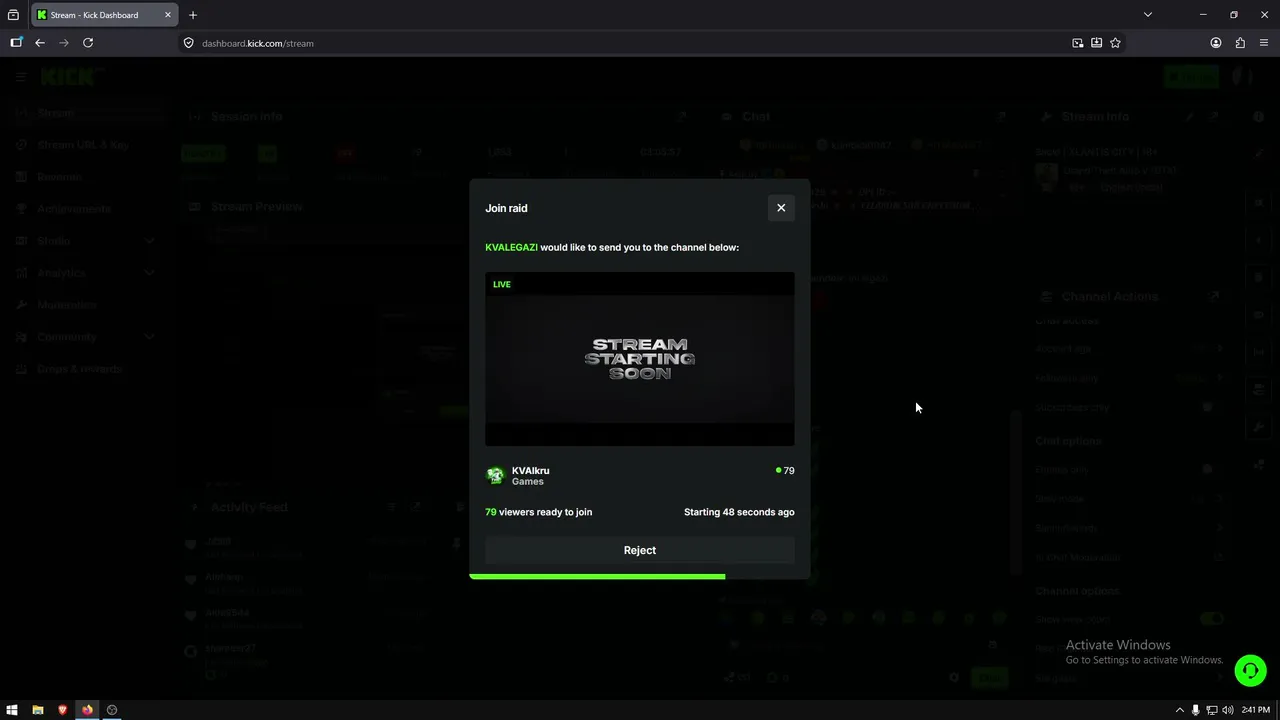Open the green support chat bubble
The image size is (1280, 720).
pyautogui.click(x=1250, y=670)
